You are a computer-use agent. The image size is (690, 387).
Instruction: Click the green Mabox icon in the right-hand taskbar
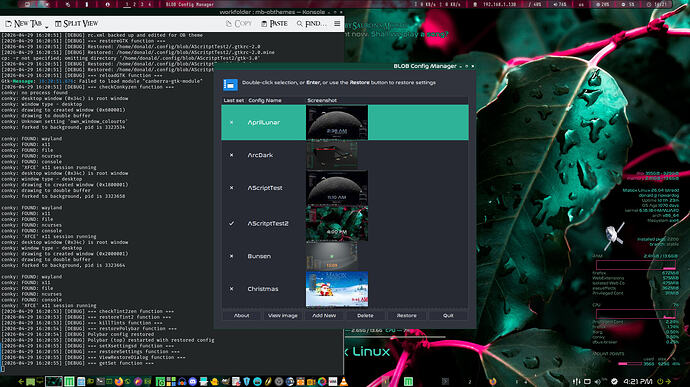(x=408, y=381)
